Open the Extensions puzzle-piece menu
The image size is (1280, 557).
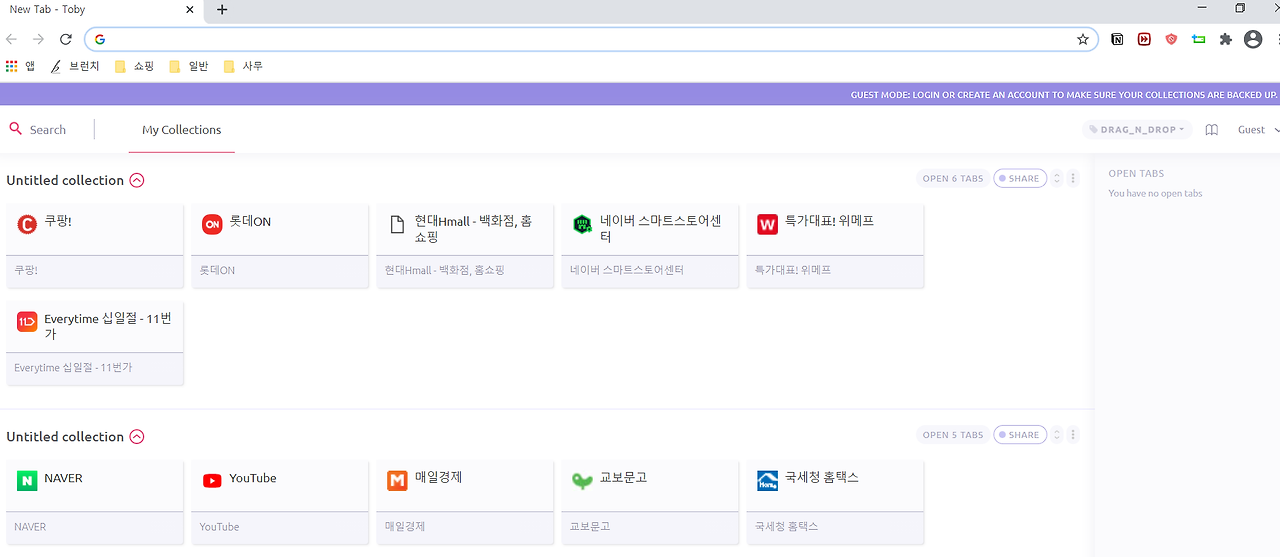1225,39
